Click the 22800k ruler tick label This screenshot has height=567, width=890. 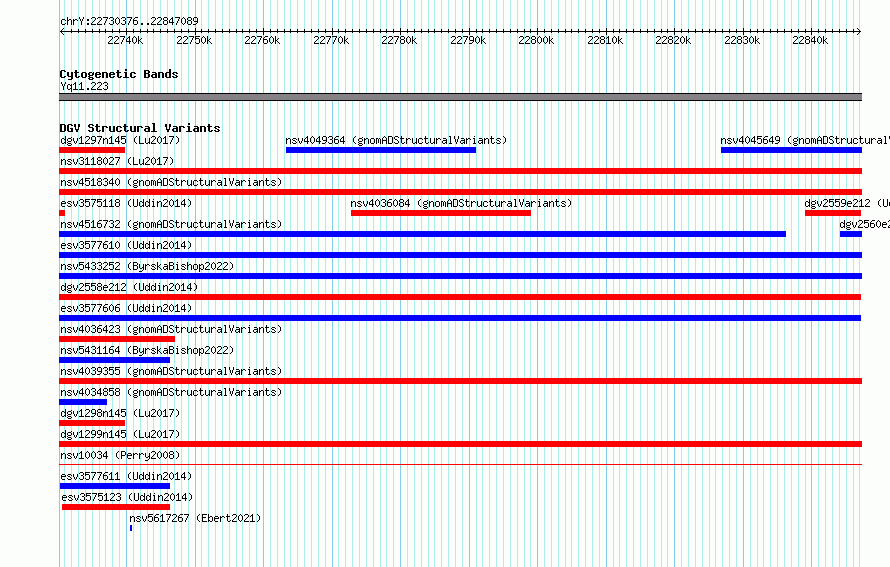536,40
